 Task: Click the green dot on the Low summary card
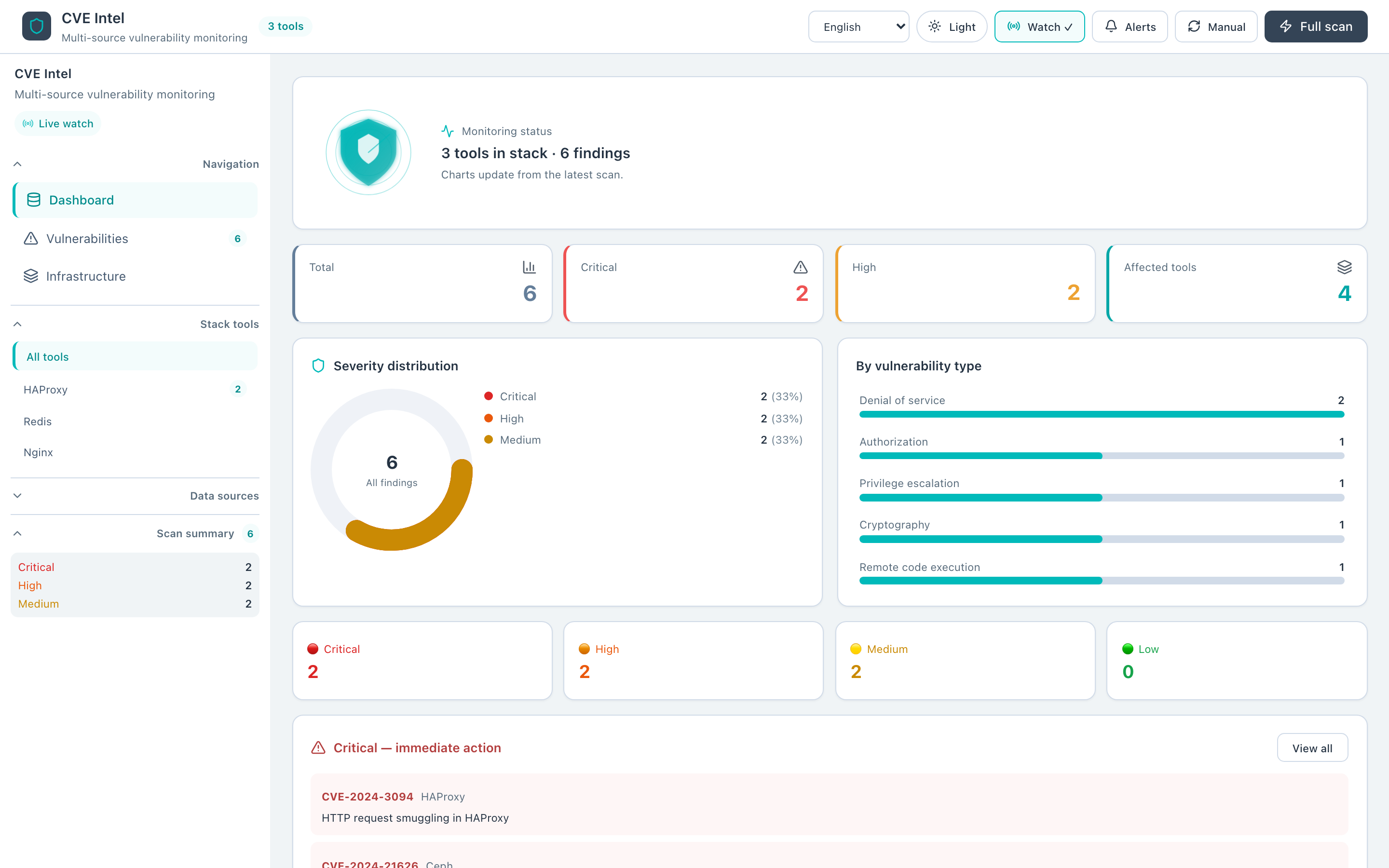pyautogui.click(x=1128, y=649)
